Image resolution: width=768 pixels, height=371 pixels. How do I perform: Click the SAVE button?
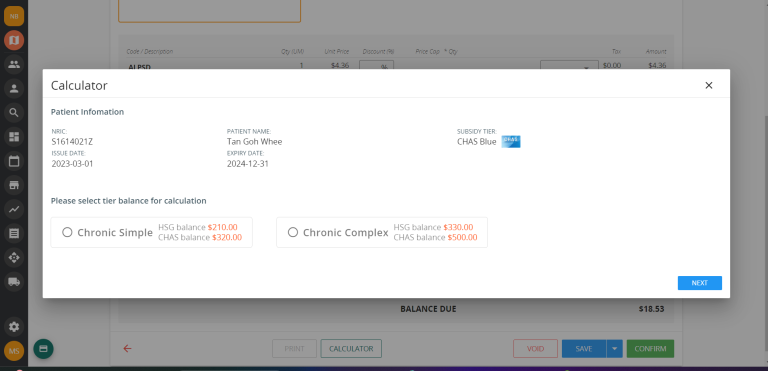pos(584,348)
